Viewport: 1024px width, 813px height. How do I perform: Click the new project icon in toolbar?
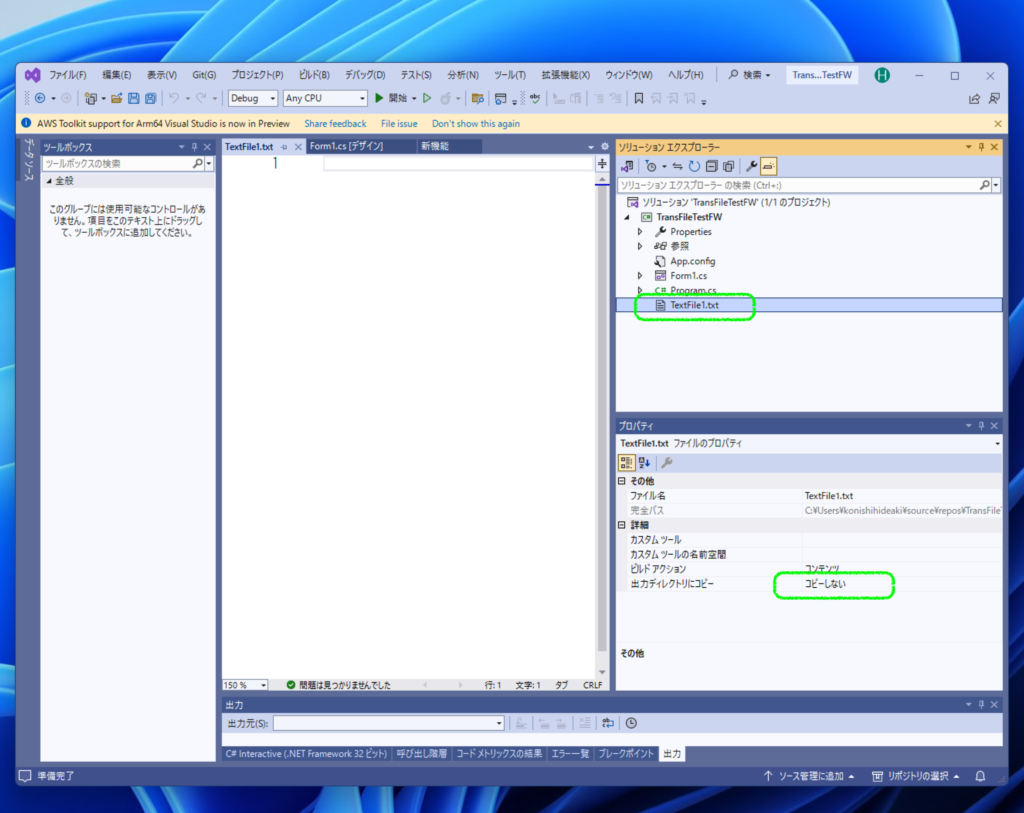tap(91, 99)
